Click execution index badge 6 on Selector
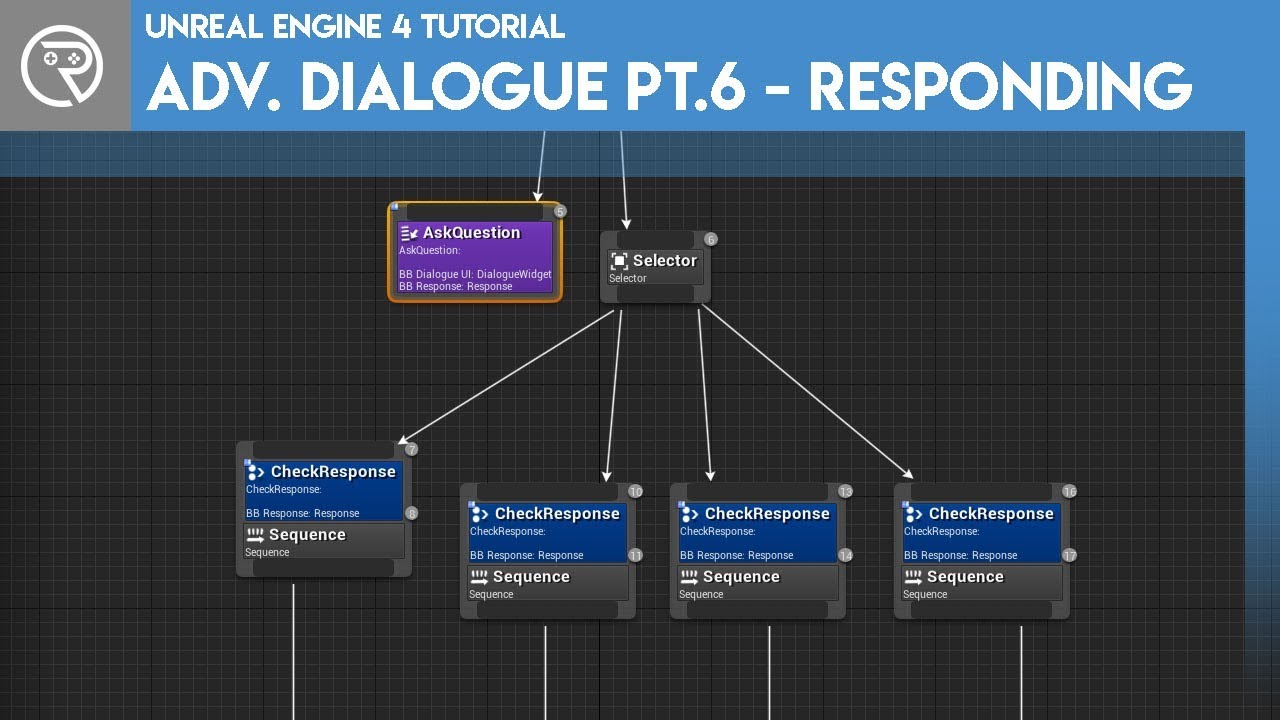The image size is (1280, 720). [x=711, y=239]
